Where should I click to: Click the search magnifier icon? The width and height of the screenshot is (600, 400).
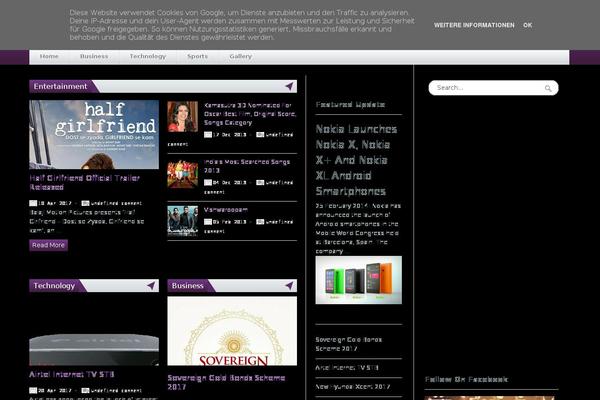pos(548,88)
